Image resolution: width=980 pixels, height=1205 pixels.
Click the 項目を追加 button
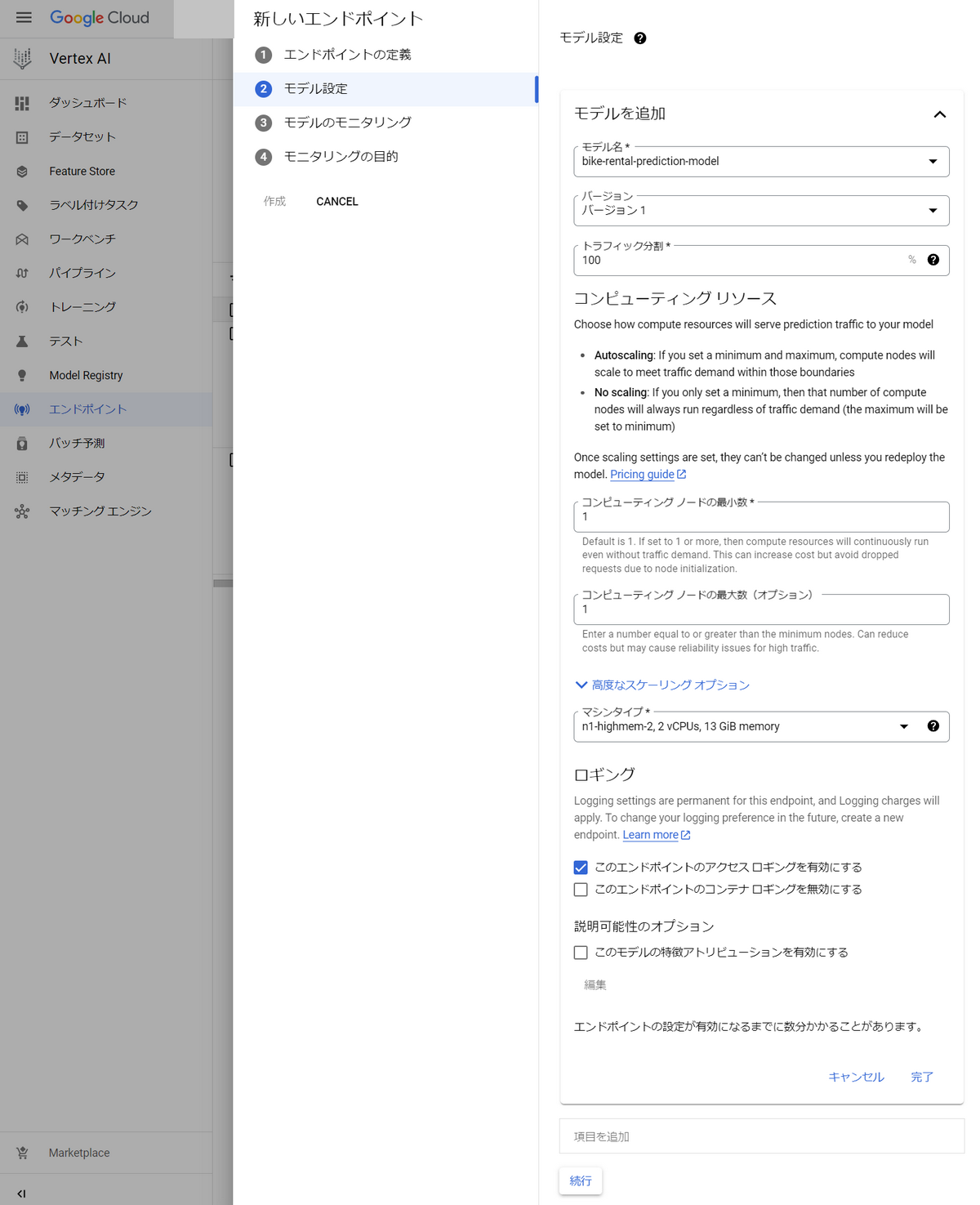pyautogui.click(x=761, y=1136)
